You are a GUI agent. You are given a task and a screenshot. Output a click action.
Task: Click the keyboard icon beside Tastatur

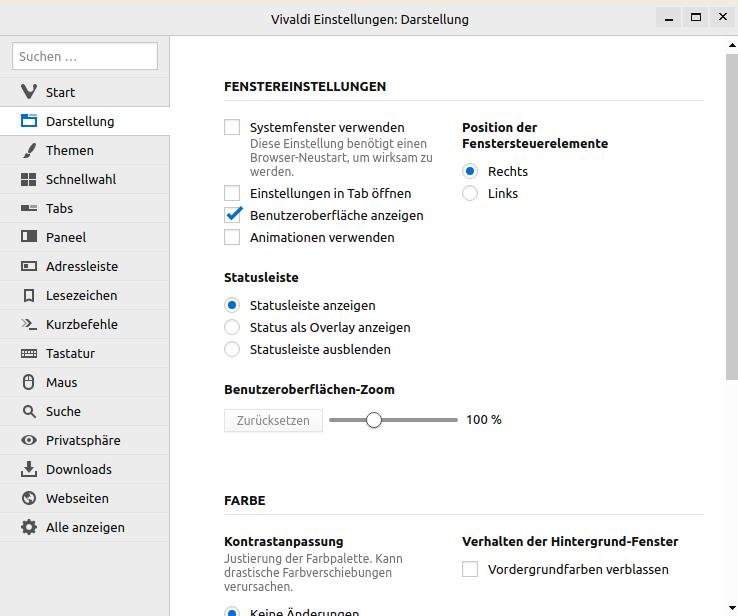(29, 353)
